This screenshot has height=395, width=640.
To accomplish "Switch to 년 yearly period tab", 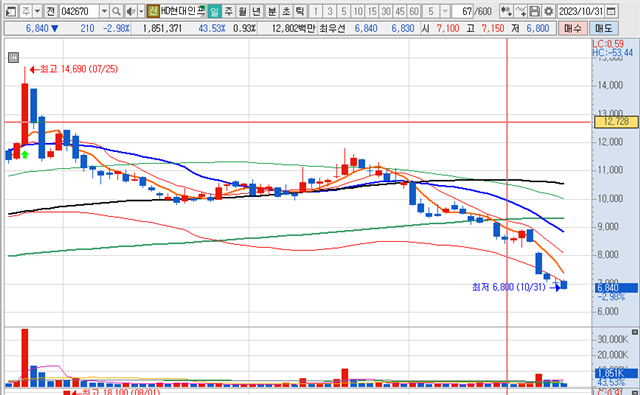I will [256, 11].
